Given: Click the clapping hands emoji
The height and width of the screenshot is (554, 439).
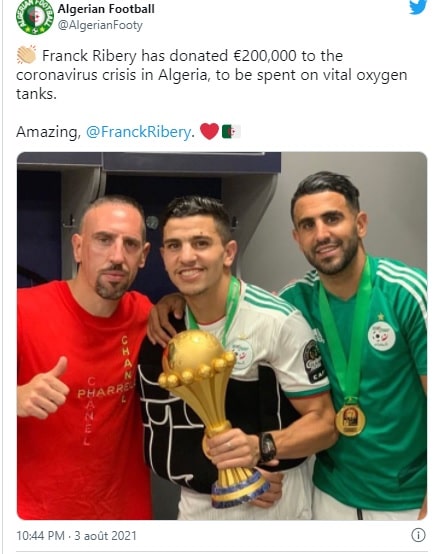Looking at the screenshot, I should (26, 55).
